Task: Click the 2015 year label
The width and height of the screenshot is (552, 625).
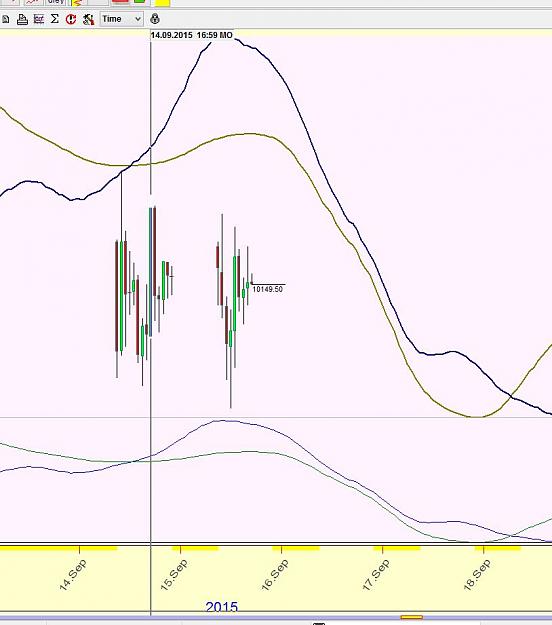Action: click(222, 607)
